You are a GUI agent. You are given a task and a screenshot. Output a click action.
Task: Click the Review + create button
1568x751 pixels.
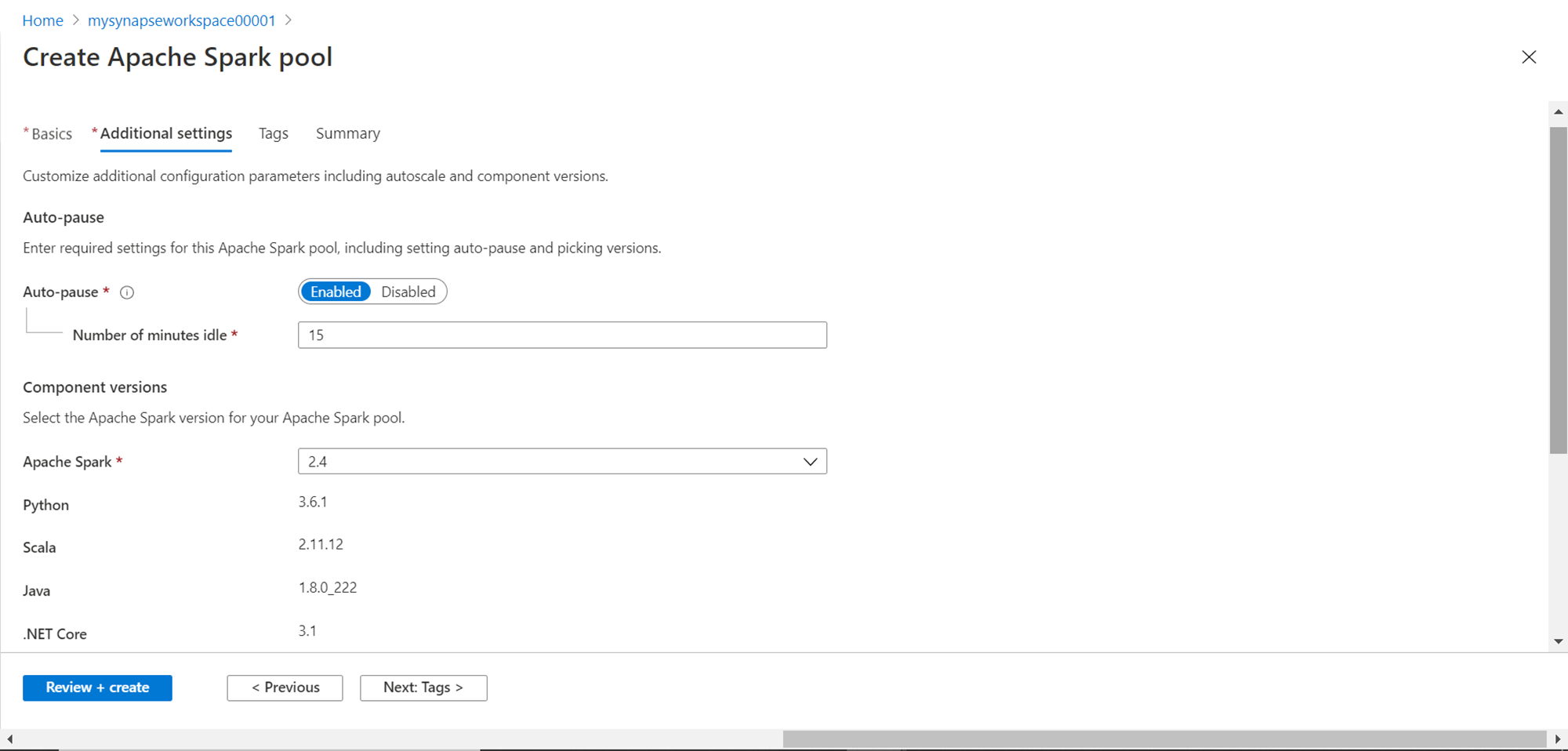point(97,688)
